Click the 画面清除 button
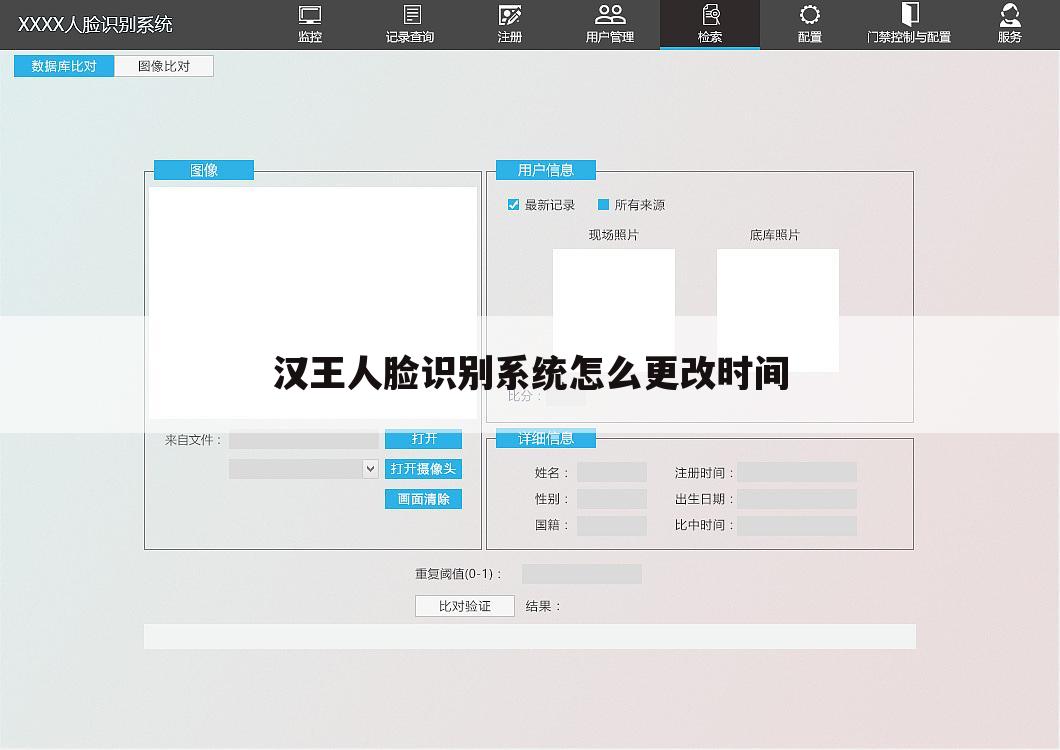Viewport: 1060px width, 750px height. click(423, 499)
